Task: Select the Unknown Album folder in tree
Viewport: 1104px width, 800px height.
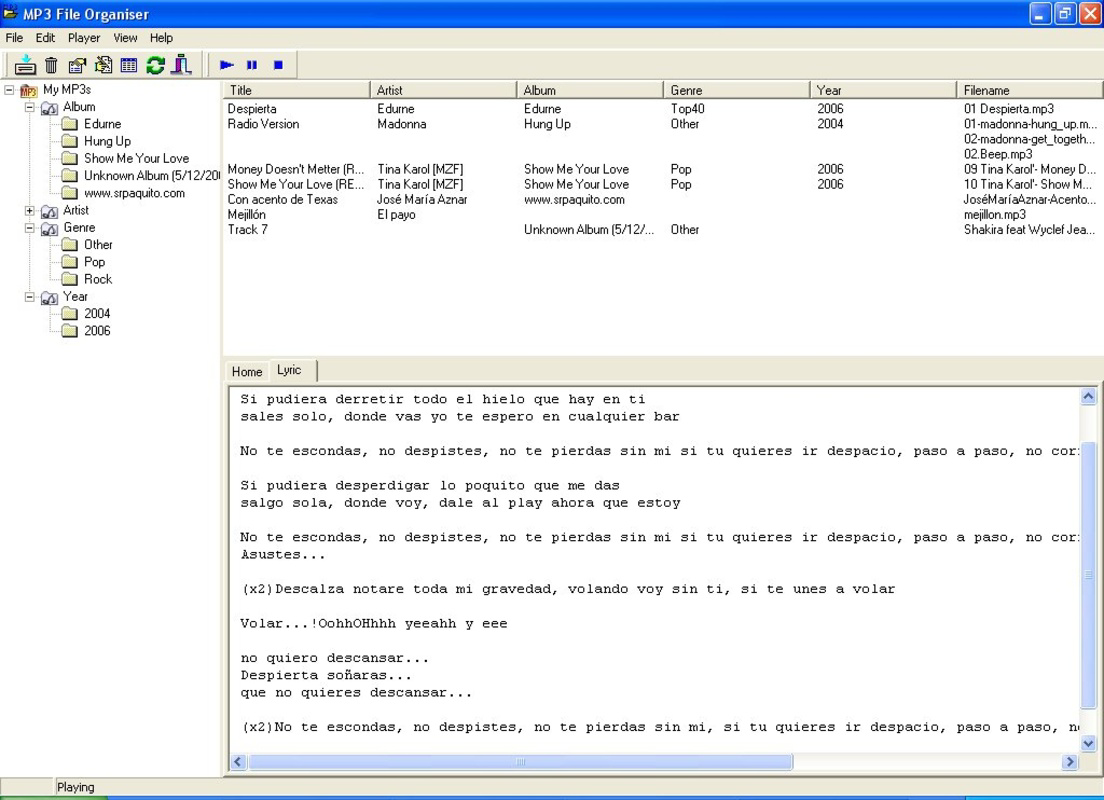Action: coord(151,176)
